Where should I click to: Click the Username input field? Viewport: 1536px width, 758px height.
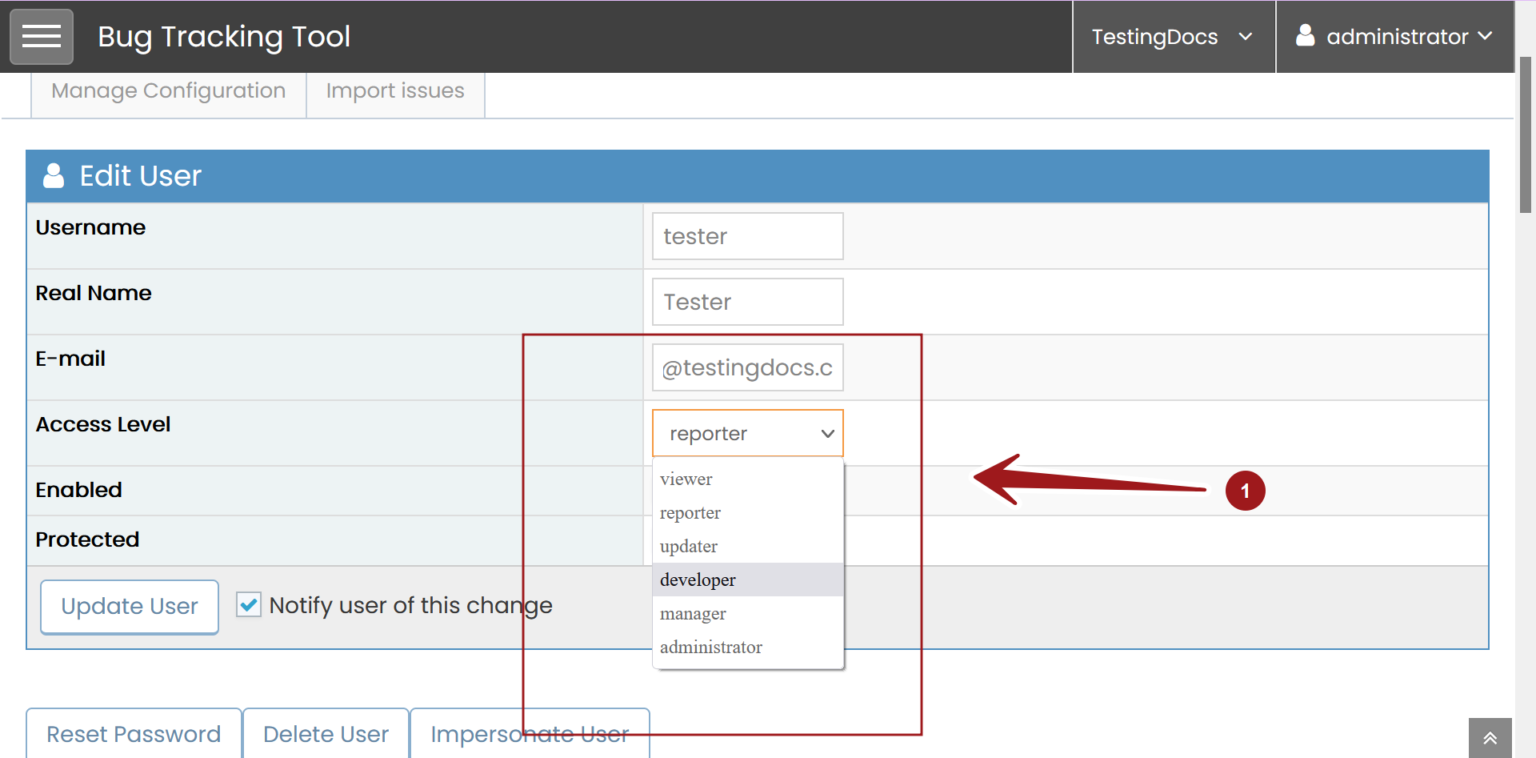pyautogui.click(x=747, y=236)
